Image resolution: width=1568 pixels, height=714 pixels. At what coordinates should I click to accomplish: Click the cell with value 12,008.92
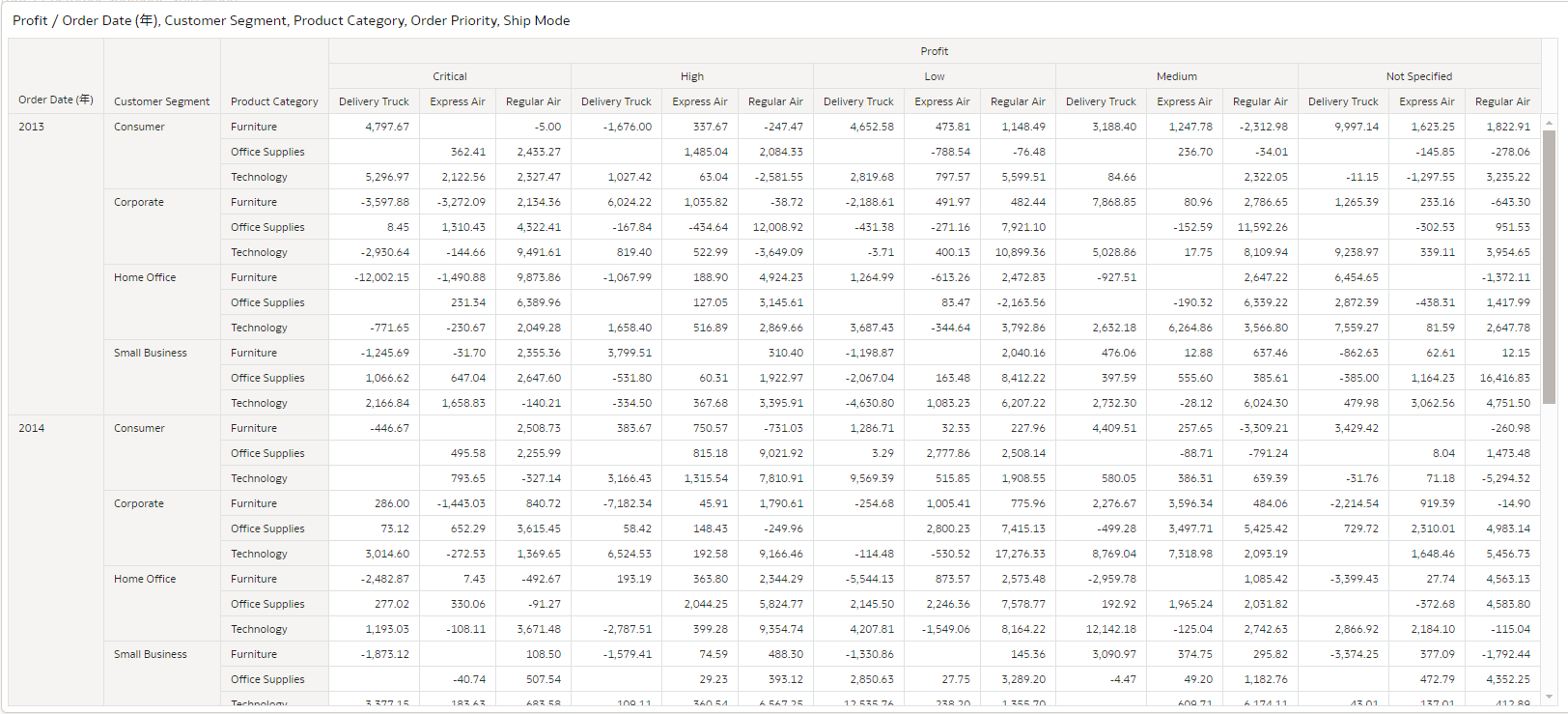(775, 227)
